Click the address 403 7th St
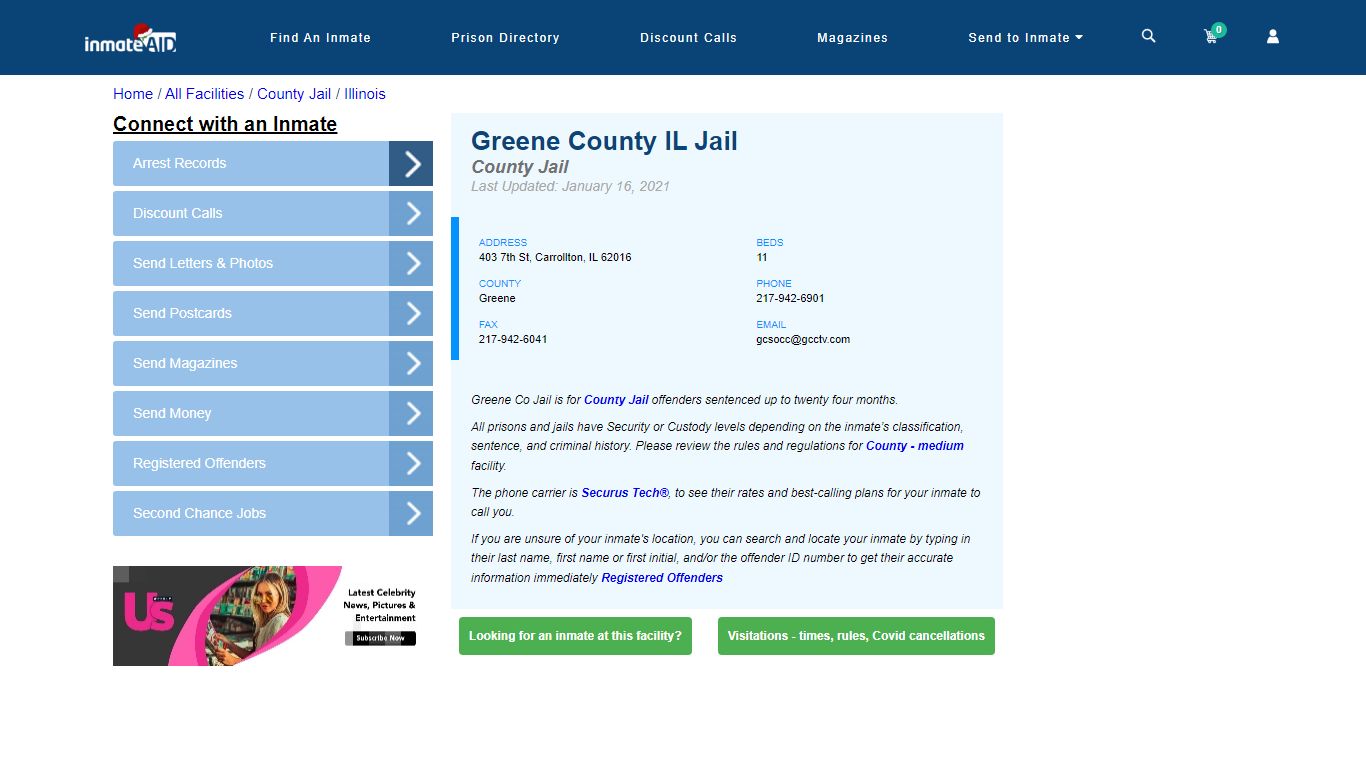The width and height of the screenshot is (1366, 768). (555, 257)
